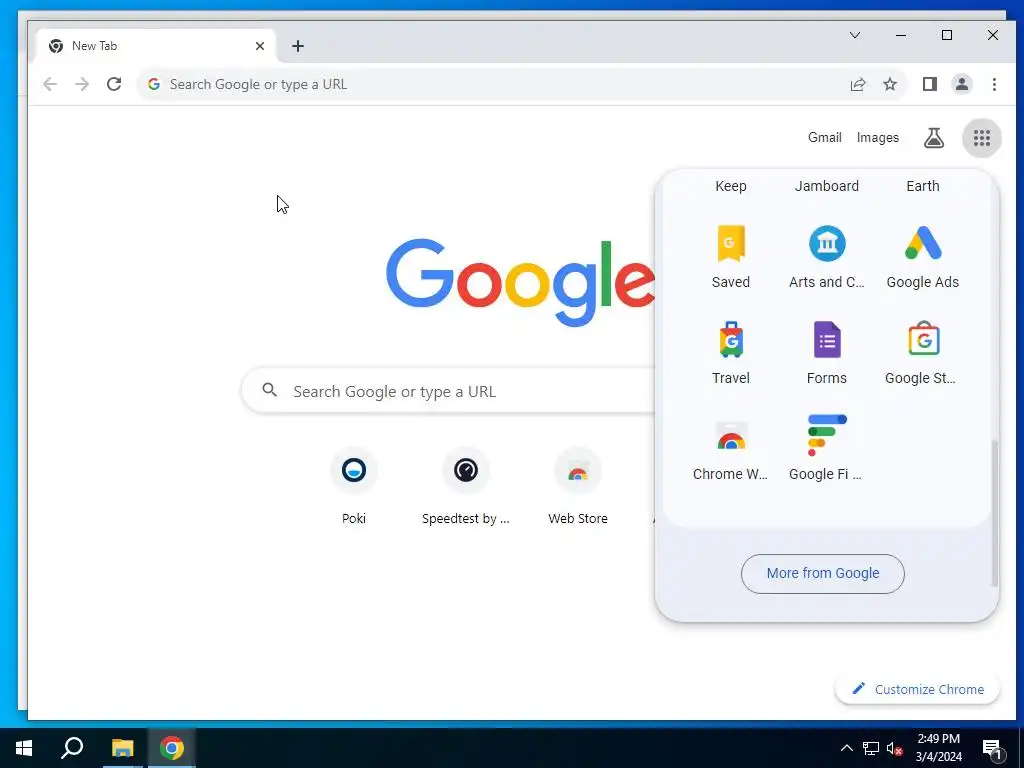Viewport: 1024px width, 768px height.
Task: Close the New Tab tab
Action: point(260,46)
